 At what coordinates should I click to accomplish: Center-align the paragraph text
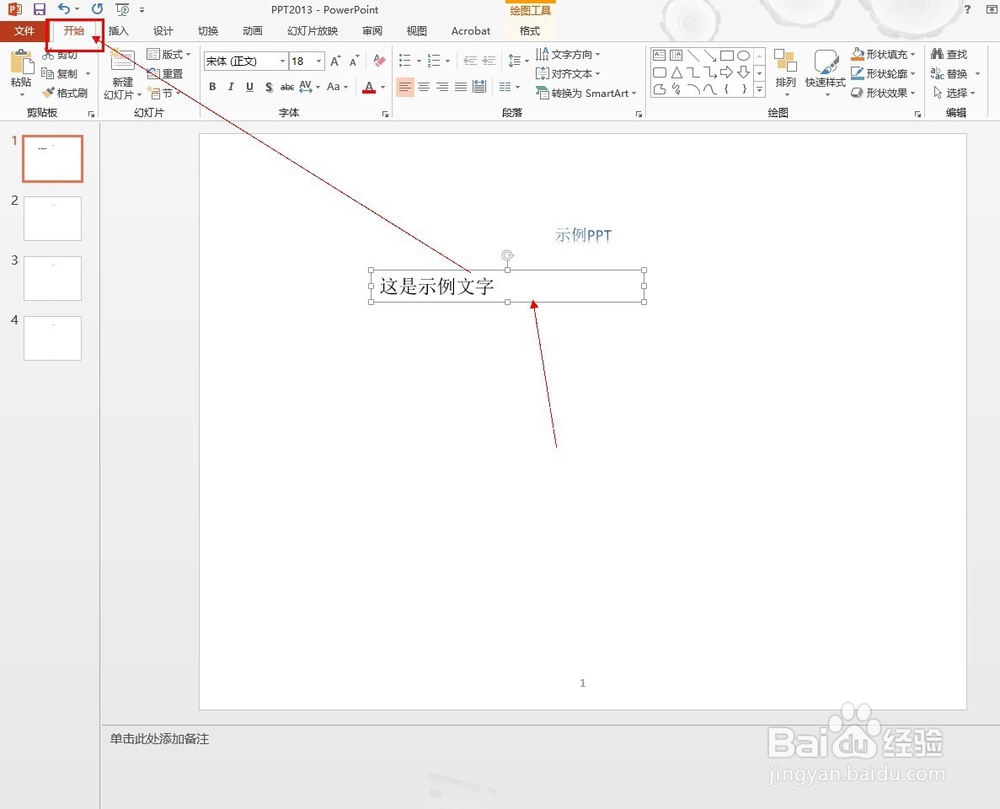[x=424, y=87]
